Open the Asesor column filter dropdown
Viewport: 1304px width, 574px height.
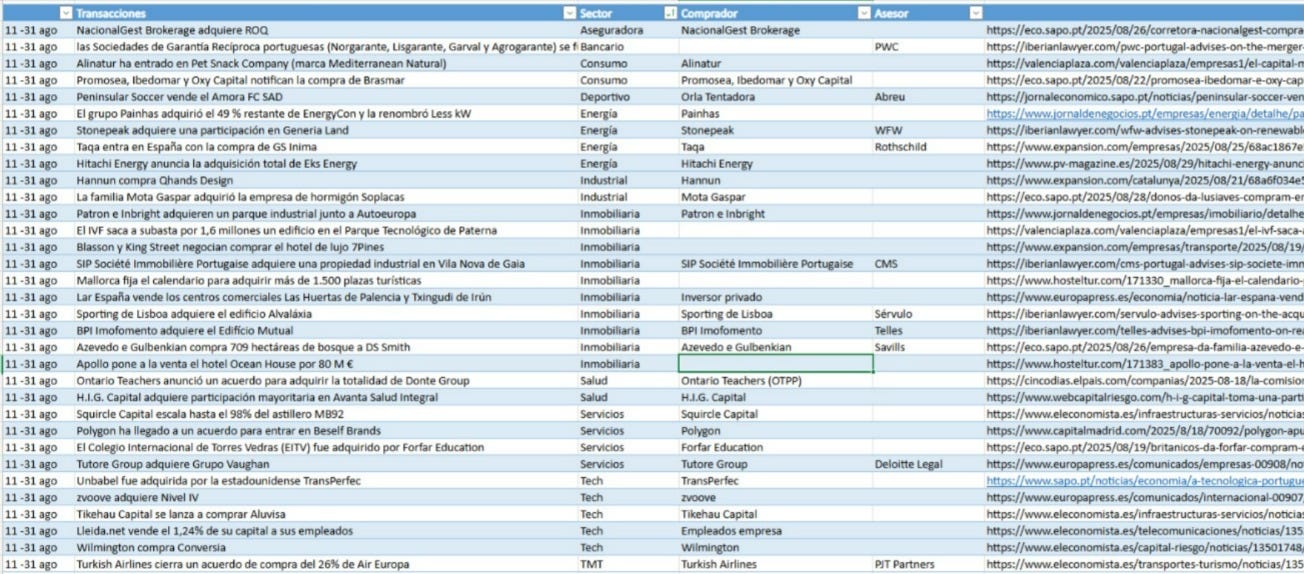click(976, 14)
